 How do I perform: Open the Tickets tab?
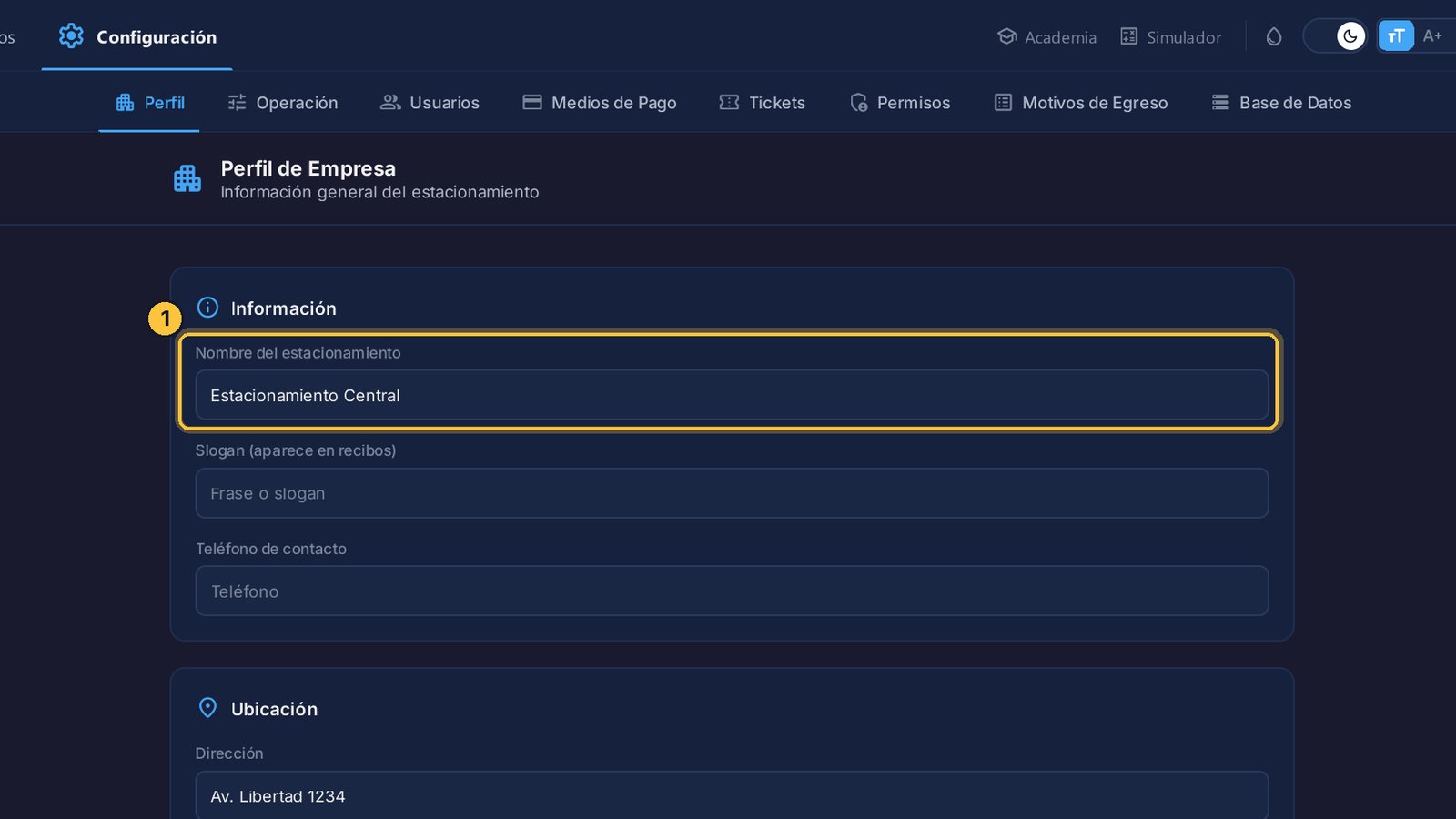point(762,103)
